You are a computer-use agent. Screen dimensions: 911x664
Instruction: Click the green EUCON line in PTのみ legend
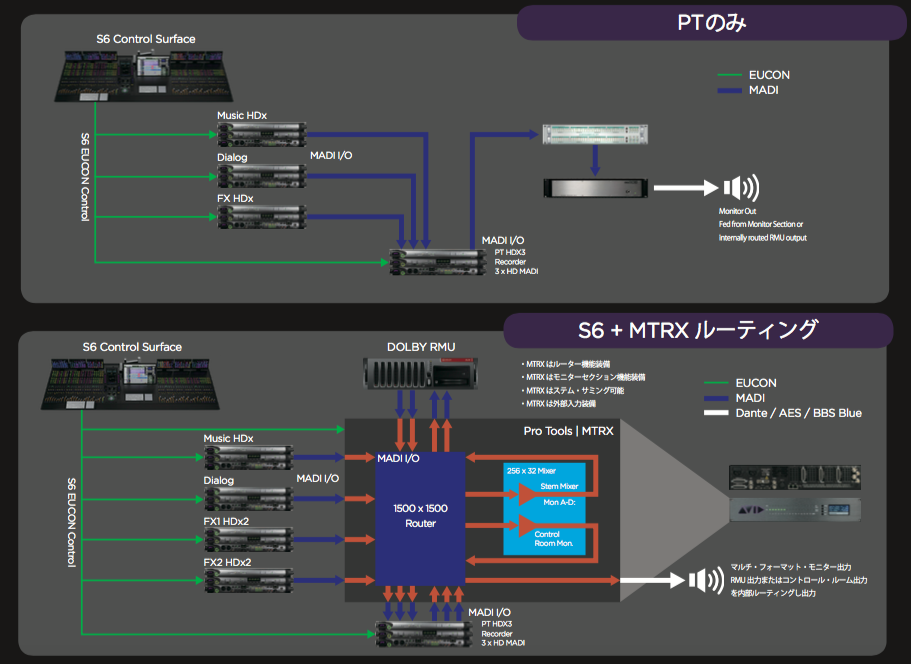730,75
